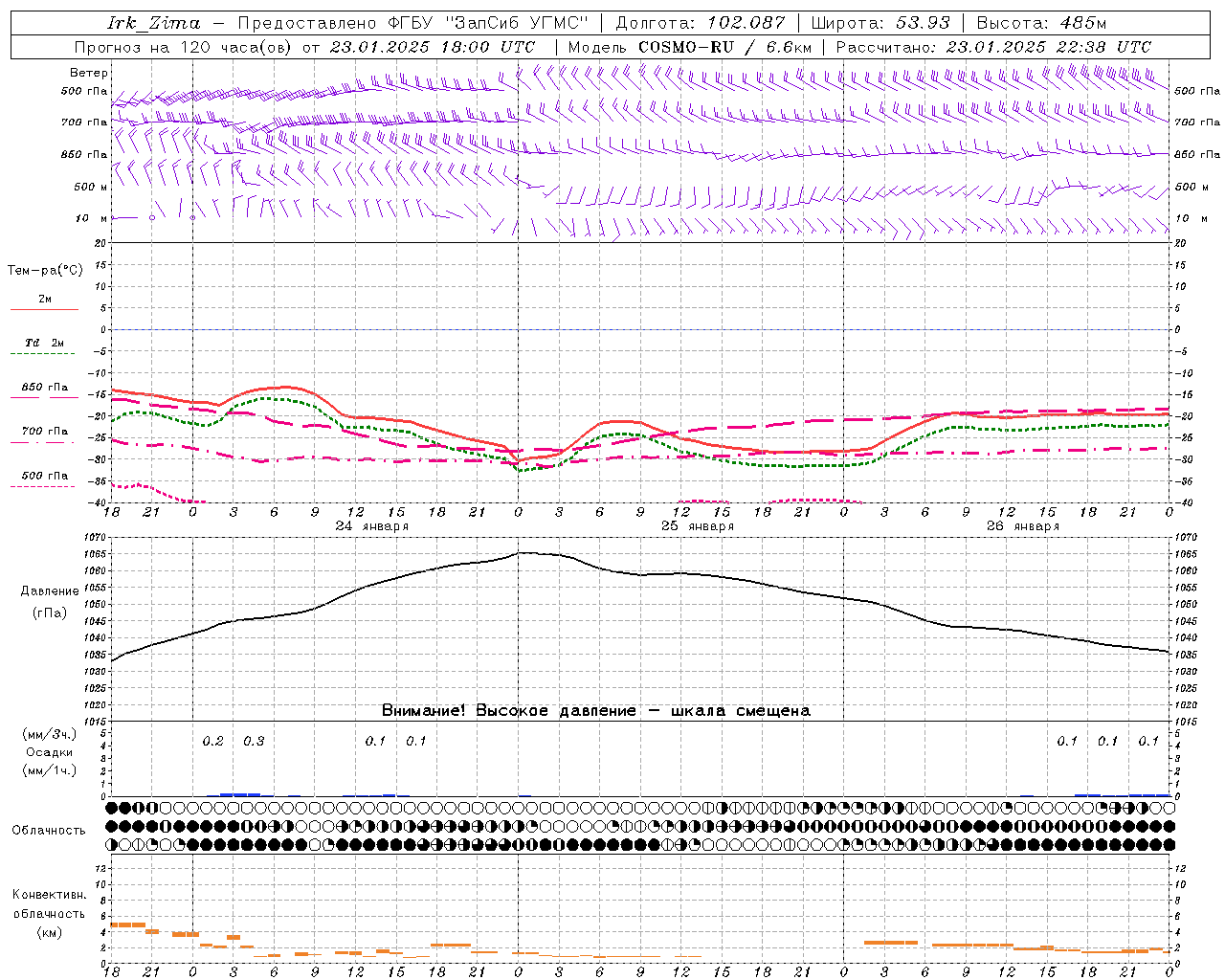Image resolution: width=1225 pixels, height=980 pixels.
Task: Click the 0.2 precipitation amount value
Action: pyautogui.click(x=212, y=742)
